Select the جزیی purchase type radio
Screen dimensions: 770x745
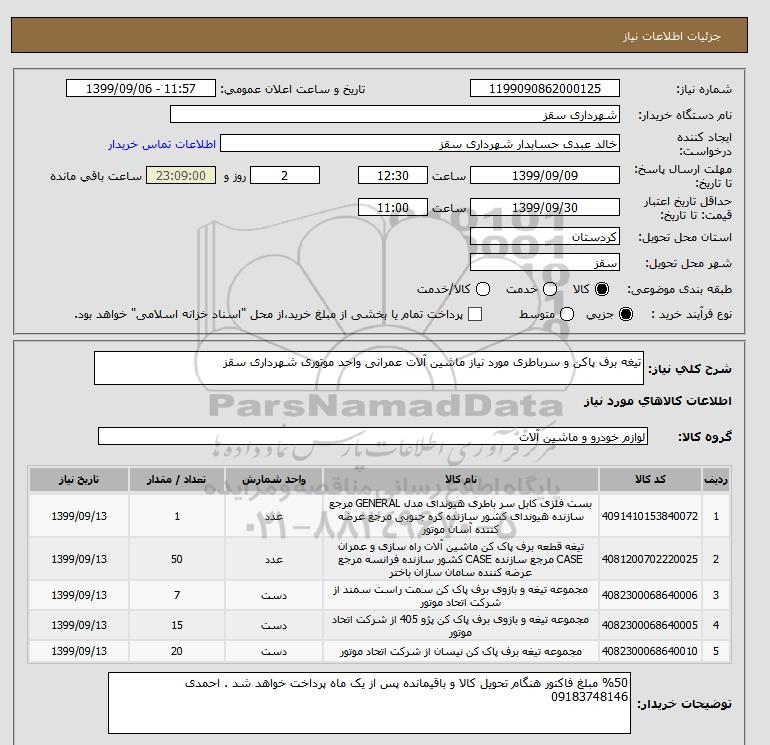pyautogui.click(x=626, y=314)
